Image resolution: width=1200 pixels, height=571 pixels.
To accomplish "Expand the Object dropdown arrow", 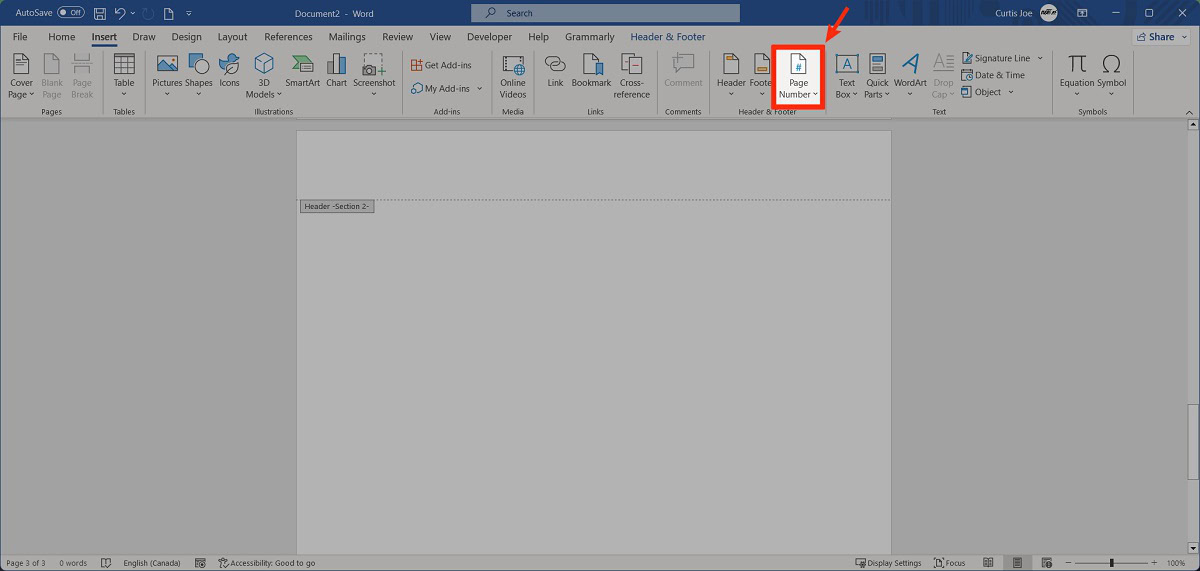I will tap(1011, 92).
